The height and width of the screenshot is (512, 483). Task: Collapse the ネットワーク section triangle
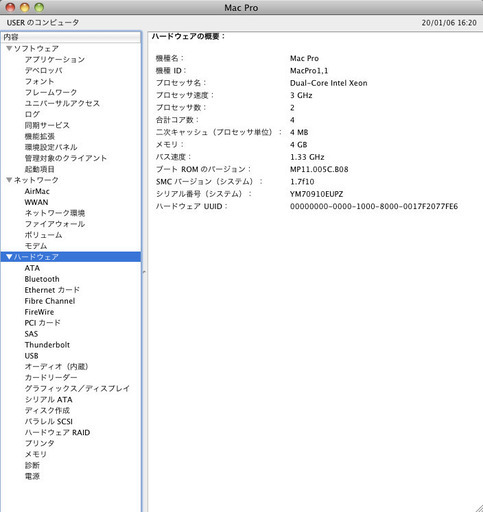click(9, 180)
